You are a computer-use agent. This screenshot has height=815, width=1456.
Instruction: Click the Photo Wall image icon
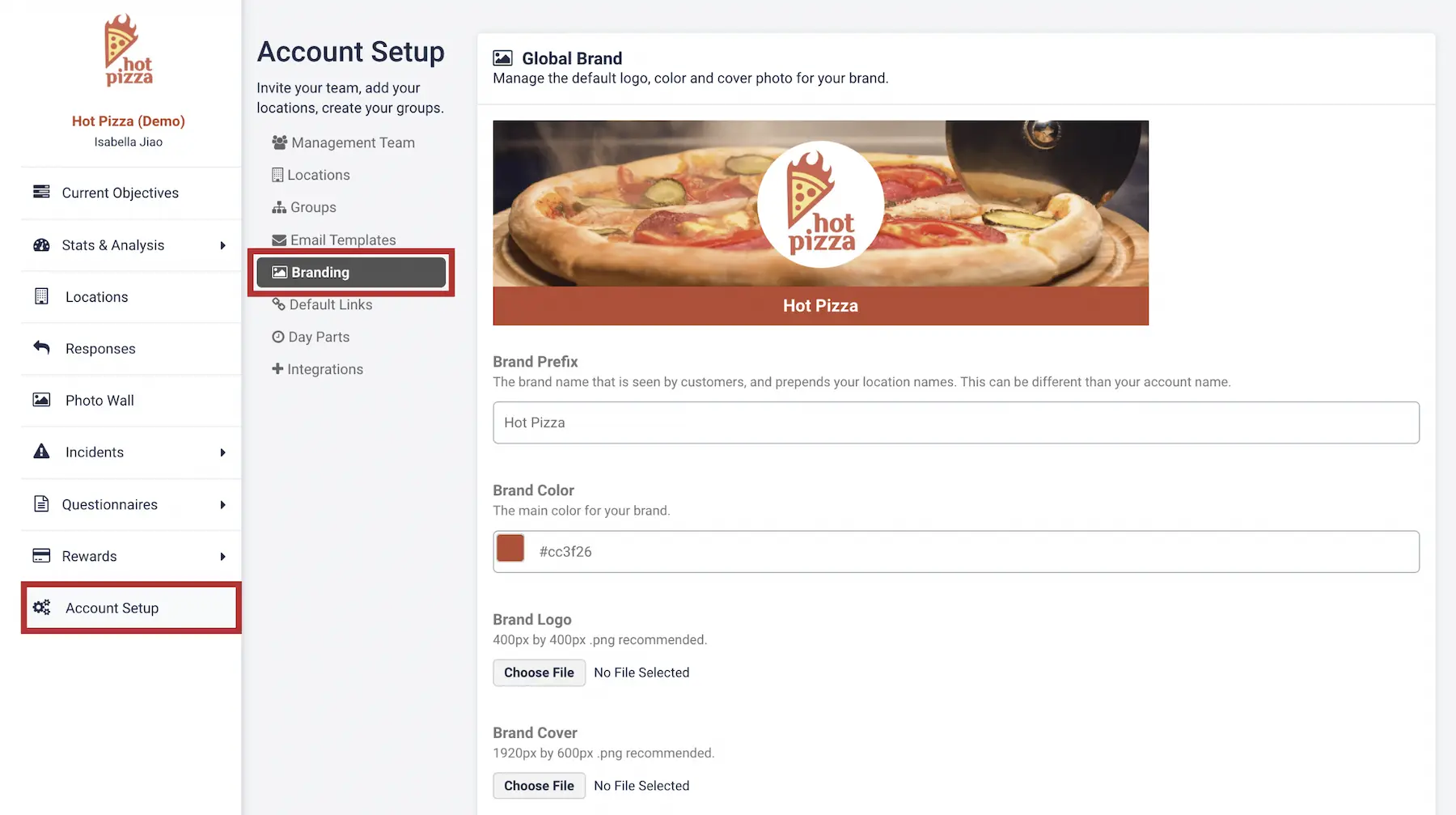coord(41,400)
